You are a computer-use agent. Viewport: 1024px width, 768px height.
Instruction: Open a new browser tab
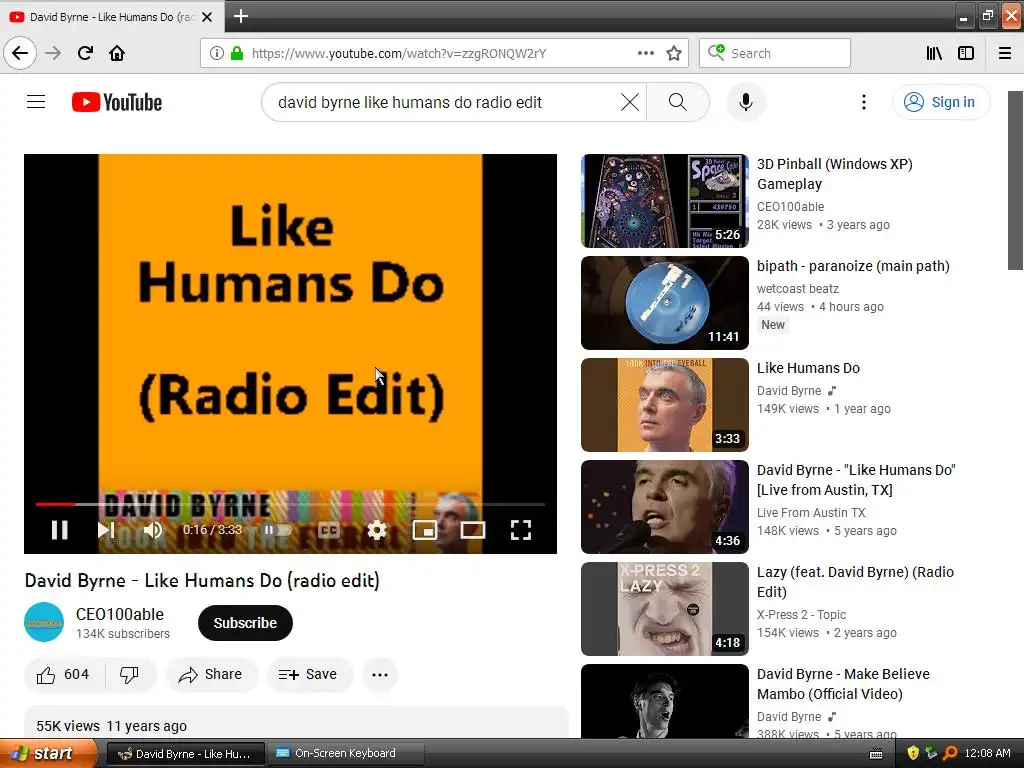pos(240,16)
